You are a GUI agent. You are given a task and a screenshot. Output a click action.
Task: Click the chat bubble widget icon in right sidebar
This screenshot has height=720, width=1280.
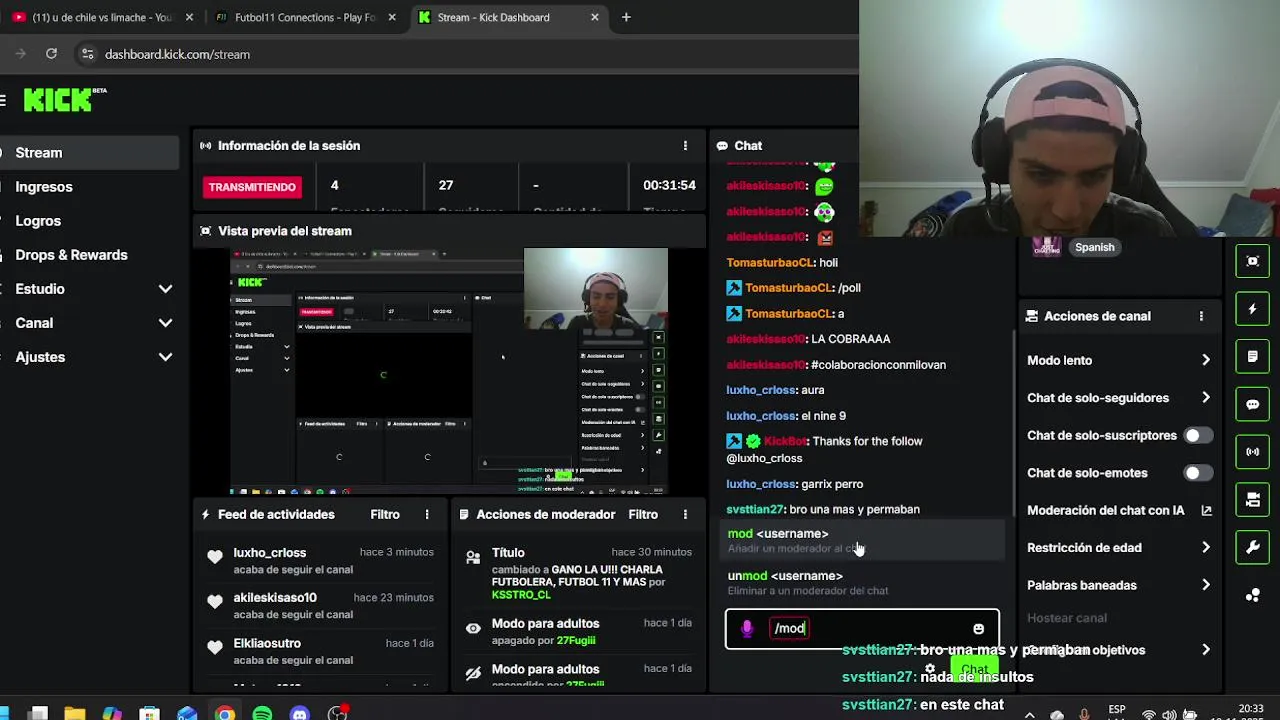point(1253,404)
